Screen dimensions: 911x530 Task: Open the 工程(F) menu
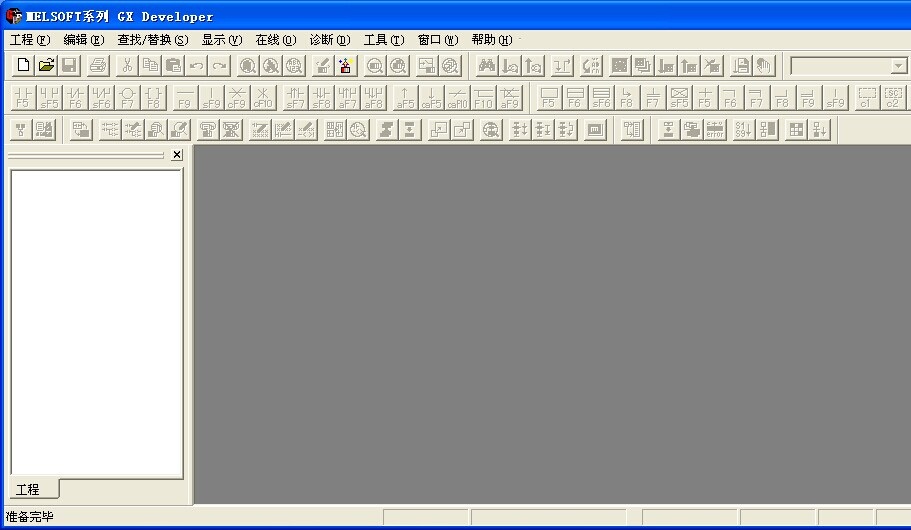[30, 40]
